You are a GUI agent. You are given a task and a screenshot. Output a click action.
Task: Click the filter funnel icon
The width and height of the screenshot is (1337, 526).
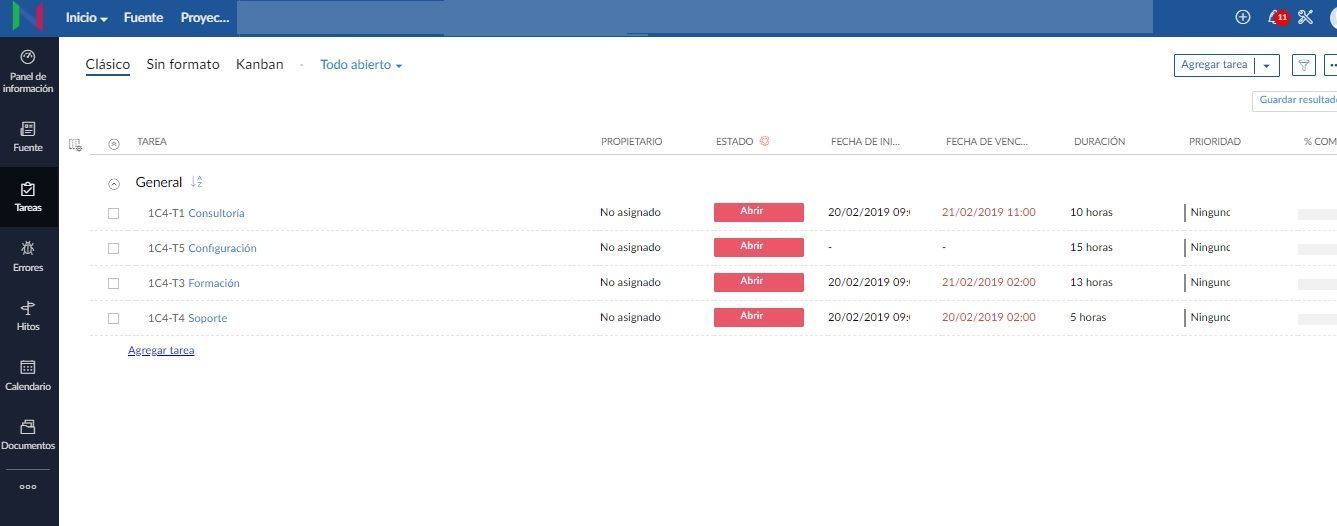[1303, 65]
